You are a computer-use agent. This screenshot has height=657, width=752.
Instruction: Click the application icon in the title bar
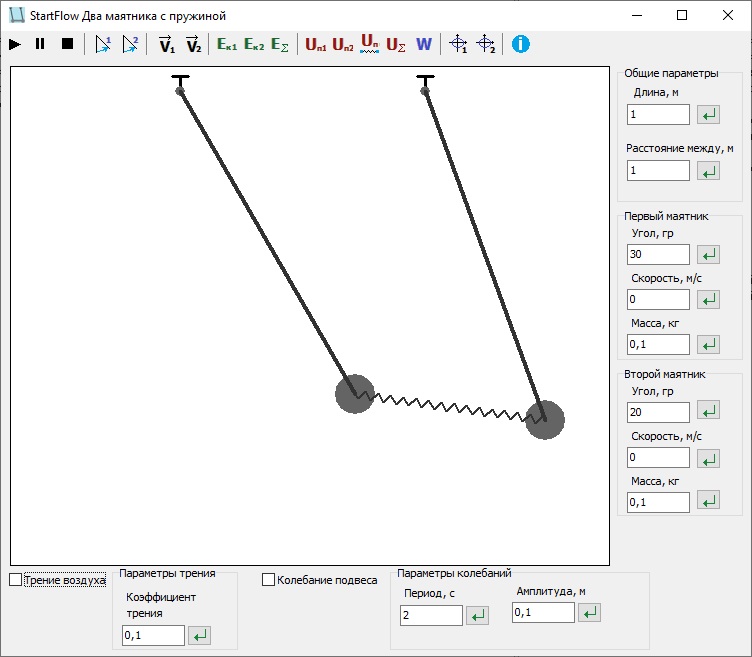[16, 15]
